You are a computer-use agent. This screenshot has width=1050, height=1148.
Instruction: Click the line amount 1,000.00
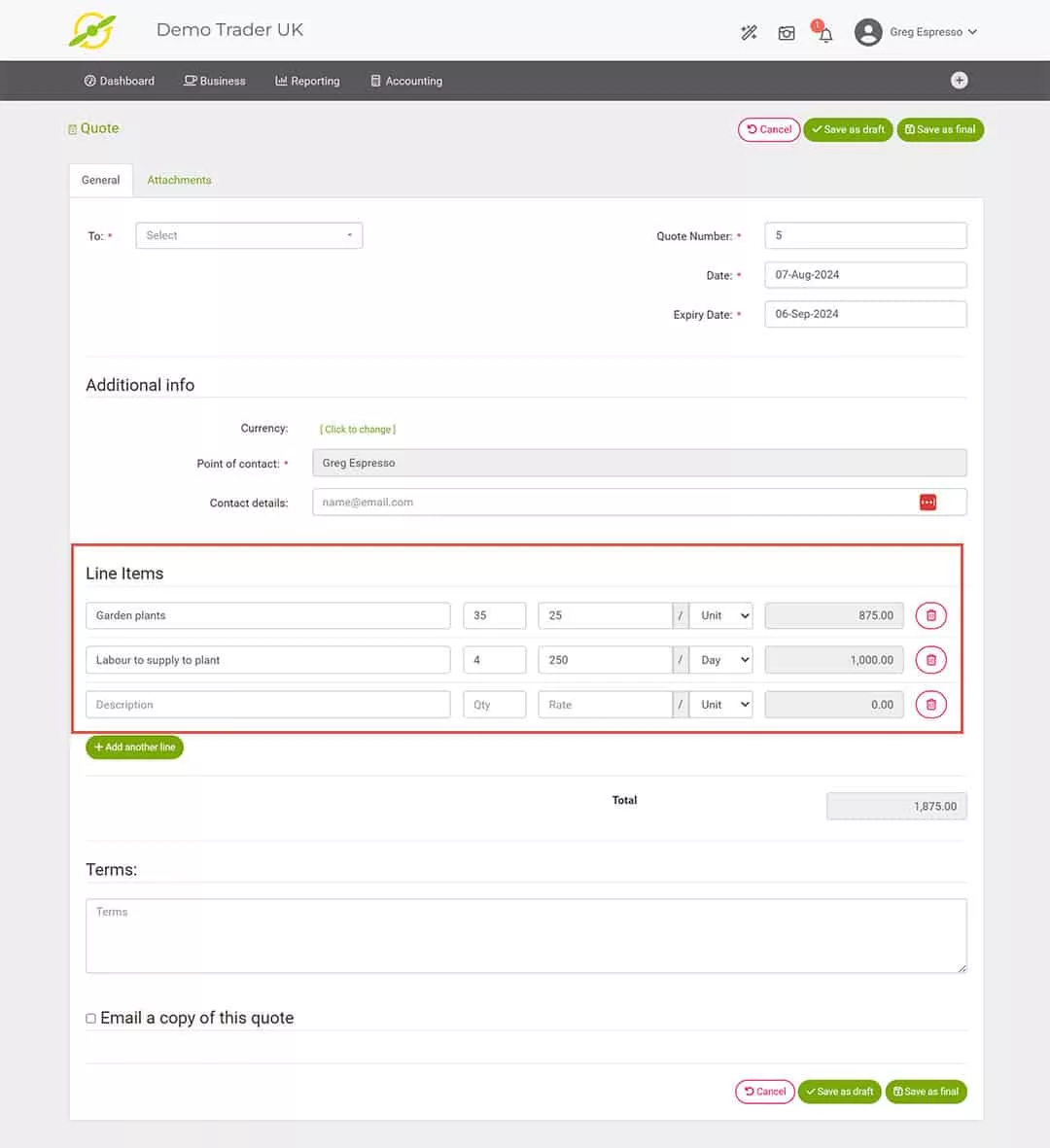834,660
